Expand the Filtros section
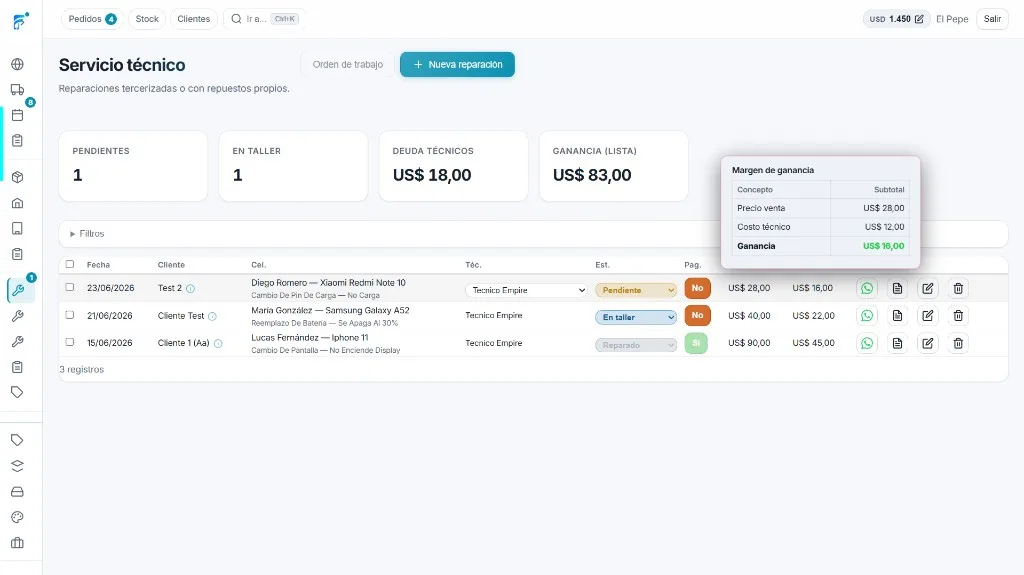 tap(87, 233)
